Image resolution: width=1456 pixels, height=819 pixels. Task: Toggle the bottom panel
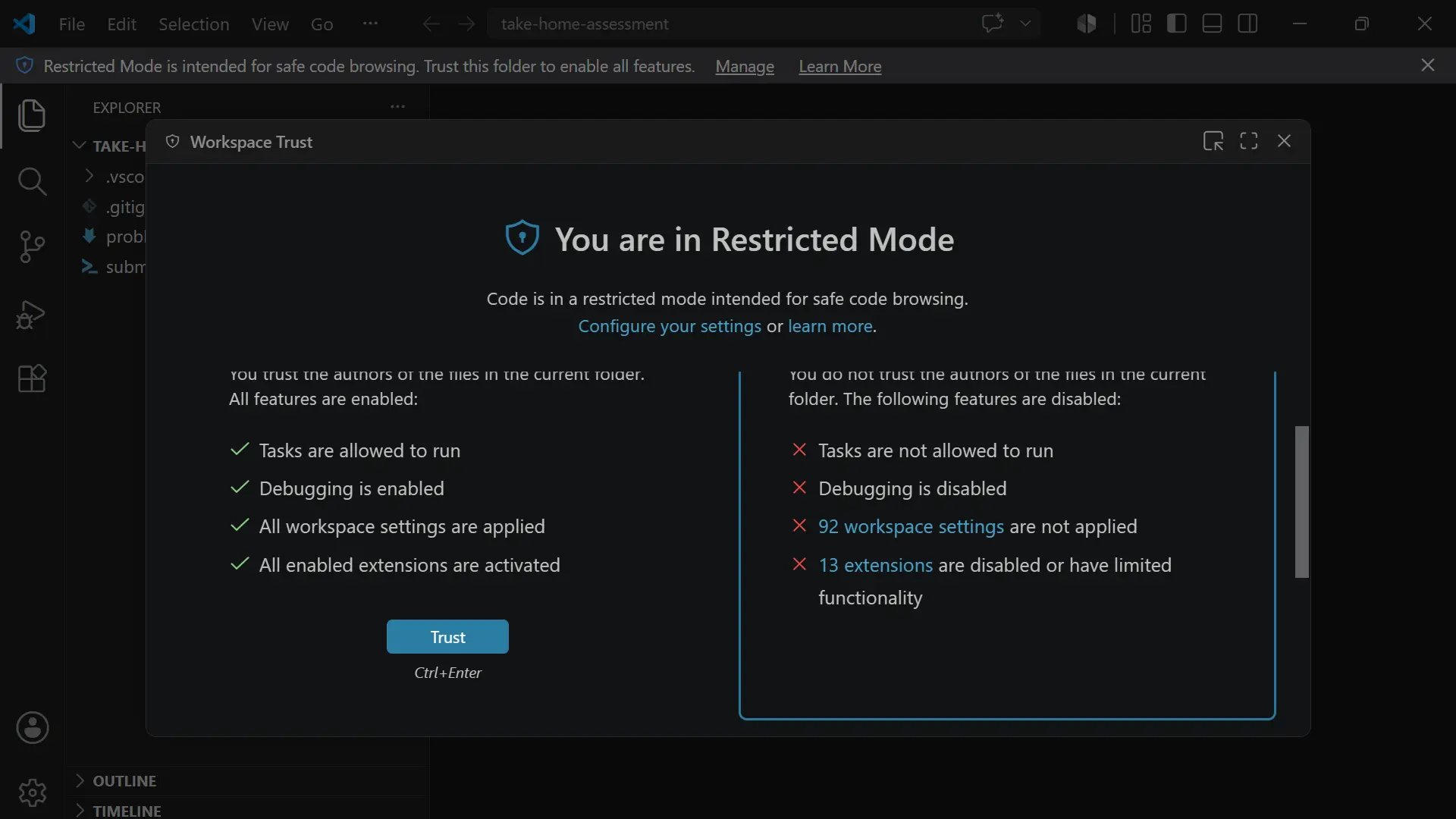tap(1212, 24)
